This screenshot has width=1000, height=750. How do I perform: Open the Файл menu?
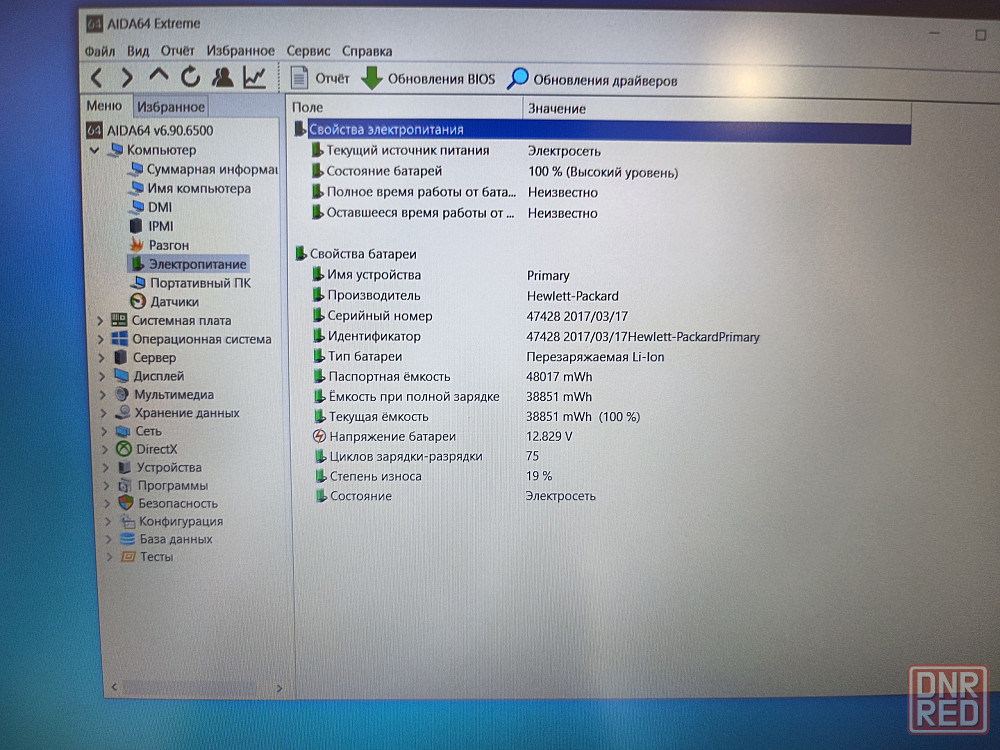click(x=100, y=51)
